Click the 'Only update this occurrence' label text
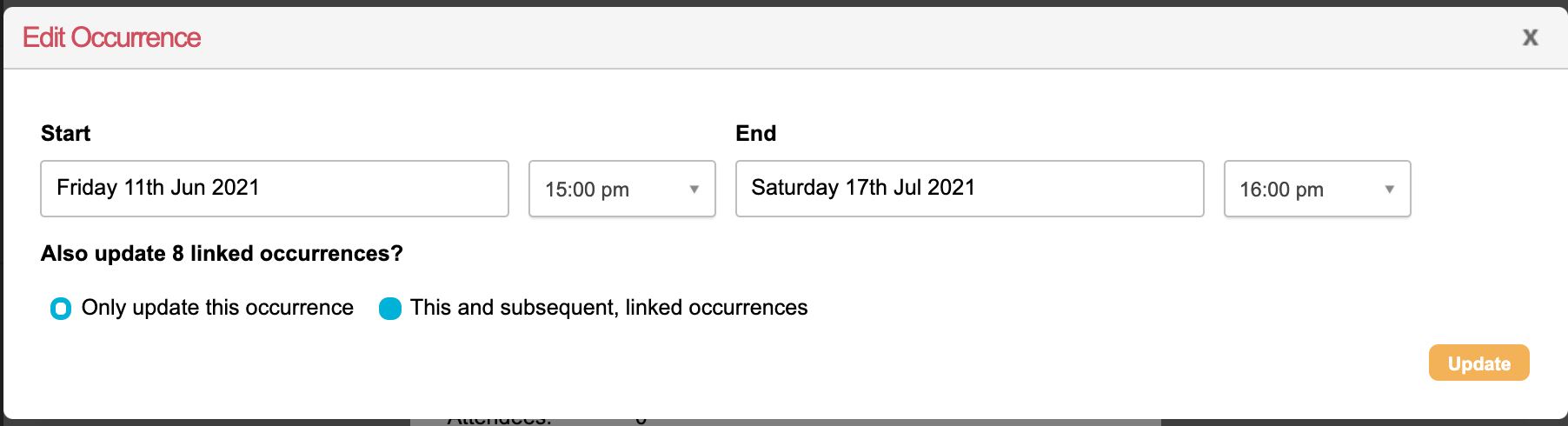Image resolution: width=1568 pixels, height=426 pixels. (x=217, y=308)
